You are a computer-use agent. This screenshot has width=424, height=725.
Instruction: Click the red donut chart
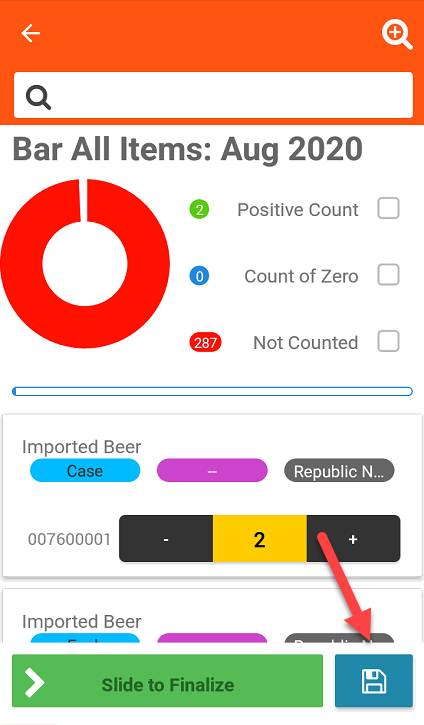point(85,264)
